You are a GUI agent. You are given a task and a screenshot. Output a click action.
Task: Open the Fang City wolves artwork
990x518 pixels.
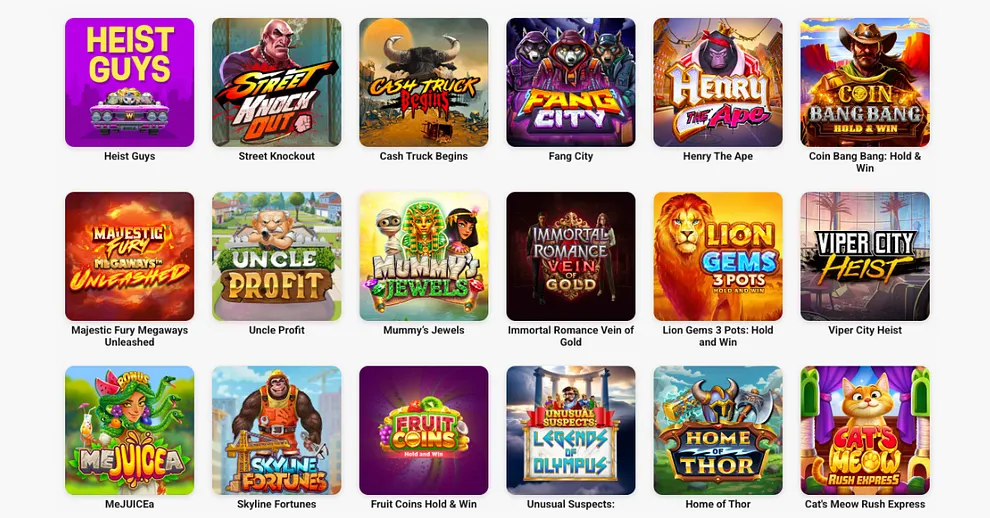(x=571, y=82)
